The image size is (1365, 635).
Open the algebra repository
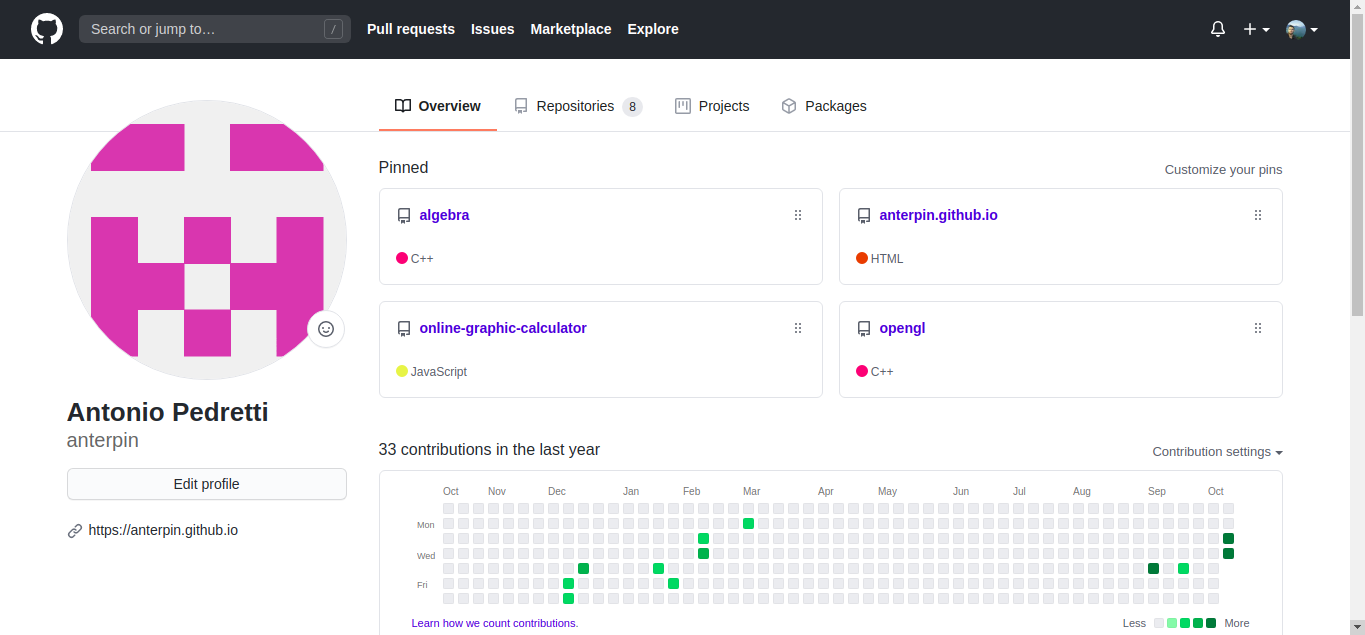pos(444,215)
